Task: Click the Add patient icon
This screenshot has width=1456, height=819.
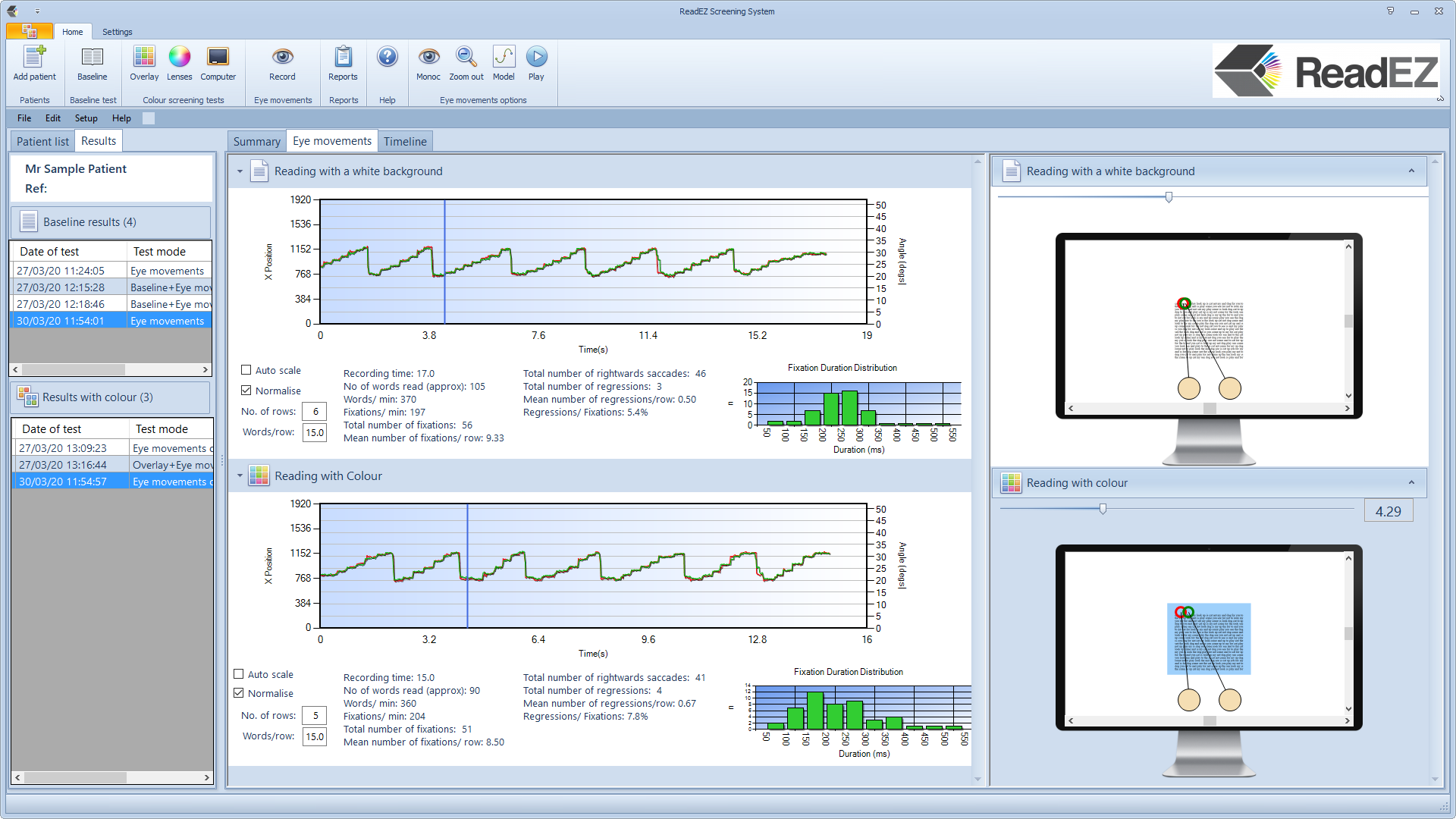Action: [34, 58]
